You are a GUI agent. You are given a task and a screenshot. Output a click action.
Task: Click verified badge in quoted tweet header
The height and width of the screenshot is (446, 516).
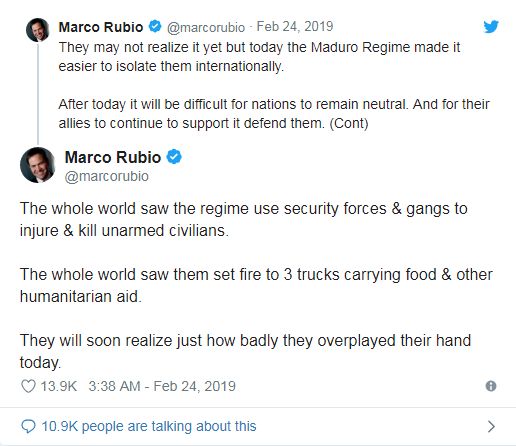point(155,26)
